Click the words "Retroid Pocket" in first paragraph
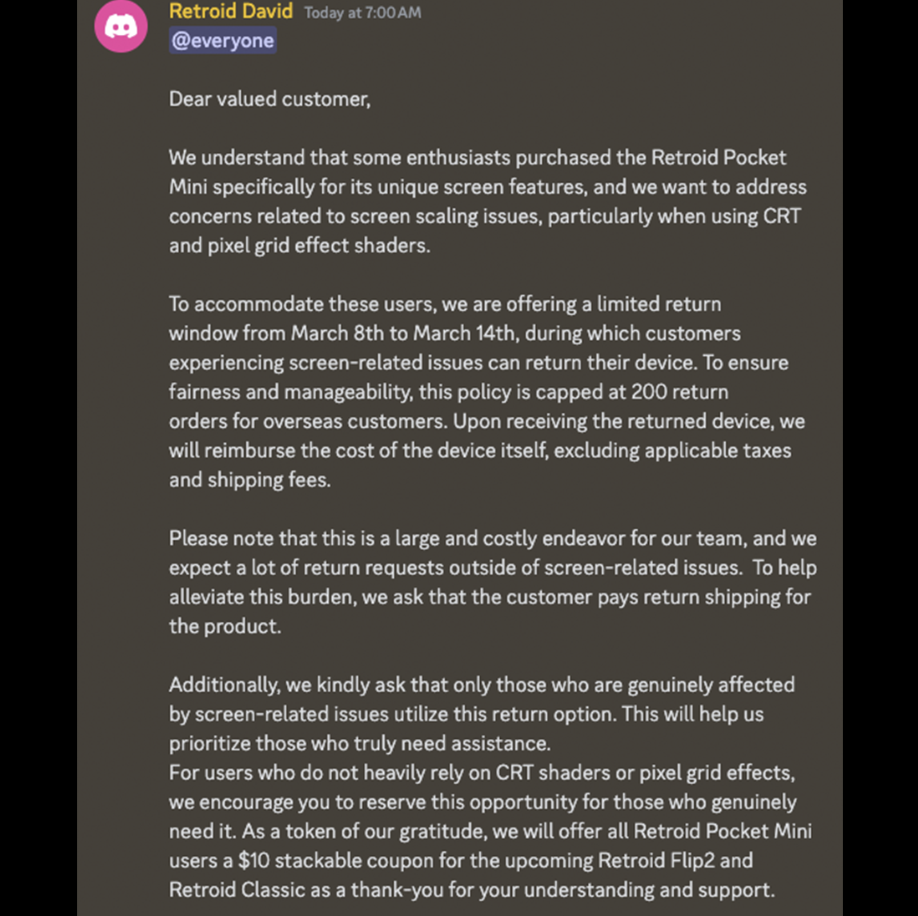Image resolution: width=918 pixels, height=916 pixels. (718, 158)
